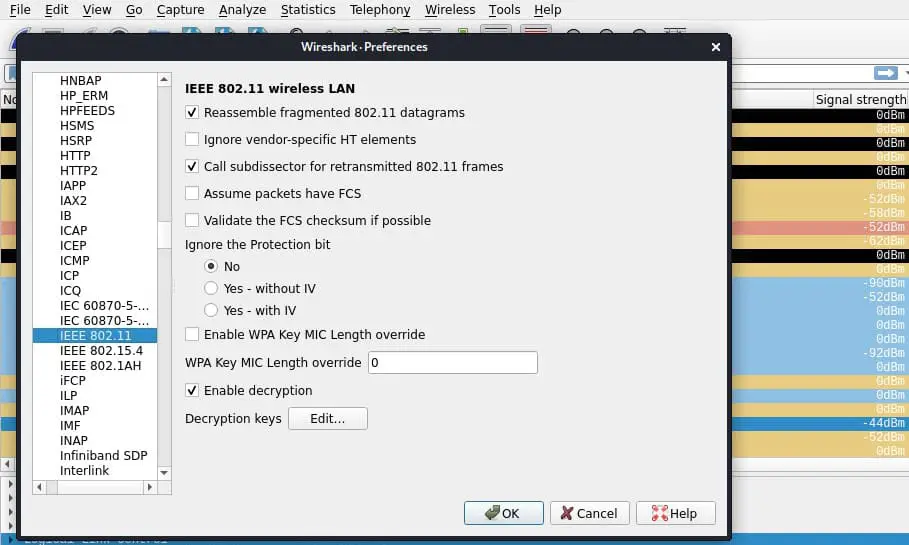The width and height of the screenshot is (909, 545).
Task: Choose Yes - without IV radio option
Action: point(211,288)
